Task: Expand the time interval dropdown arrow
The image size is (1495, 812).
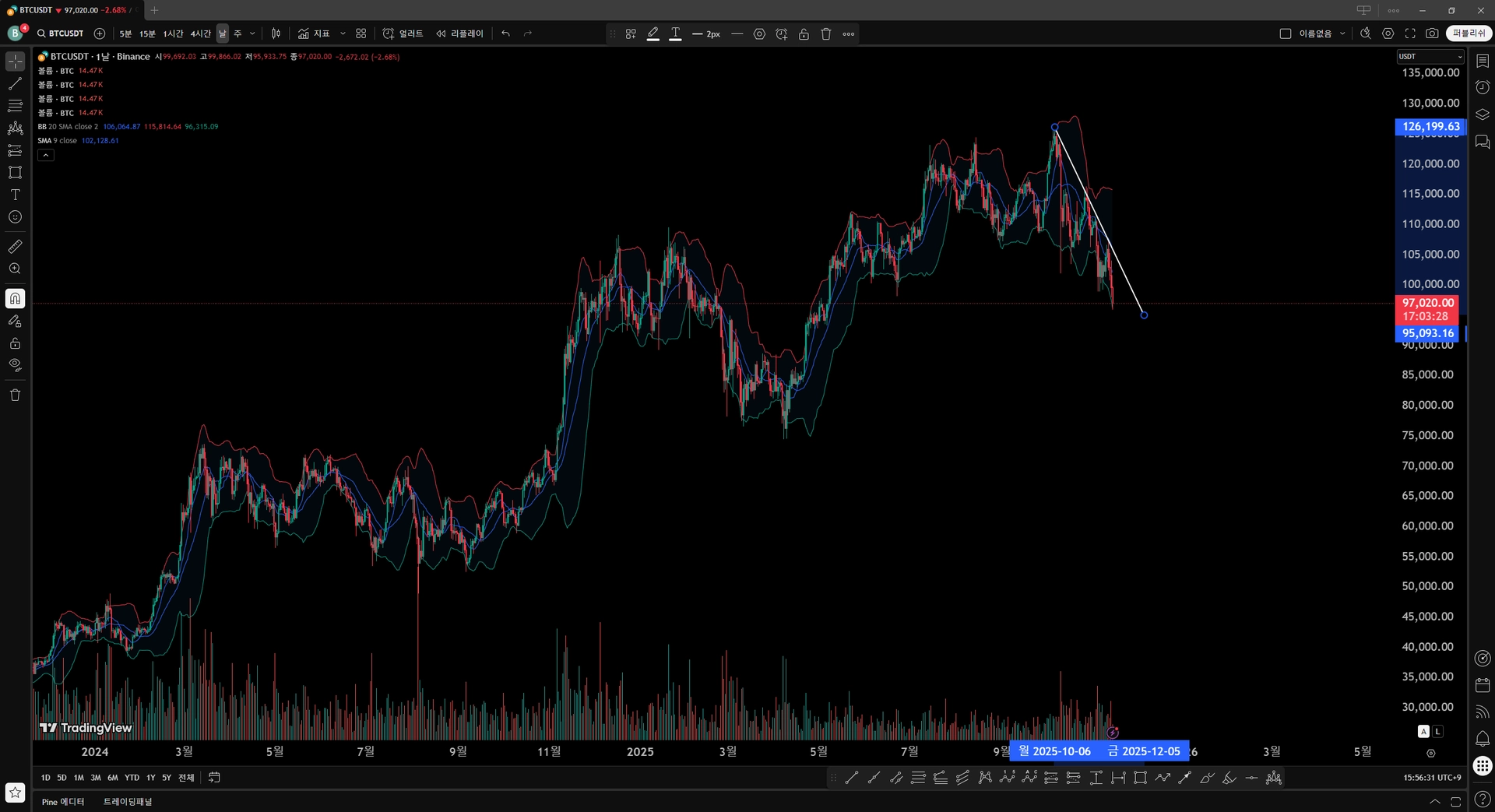Action: point(252,33)
